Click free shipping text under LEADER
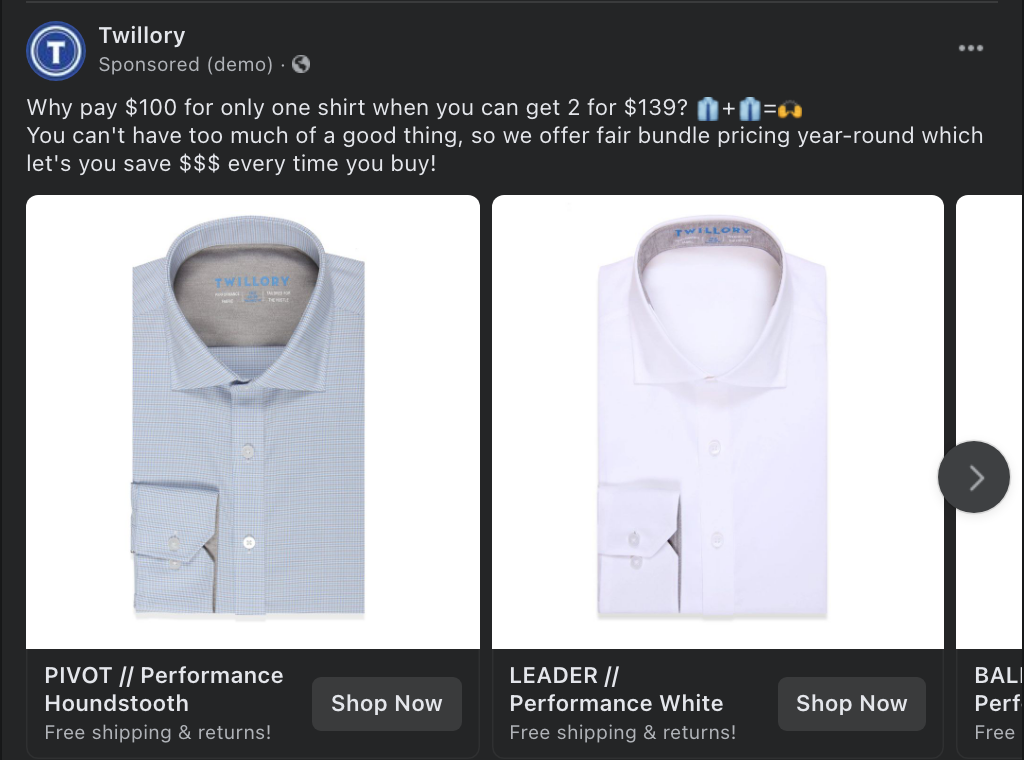The height and width of the screenshot is (760, 1024). point(622,732)
